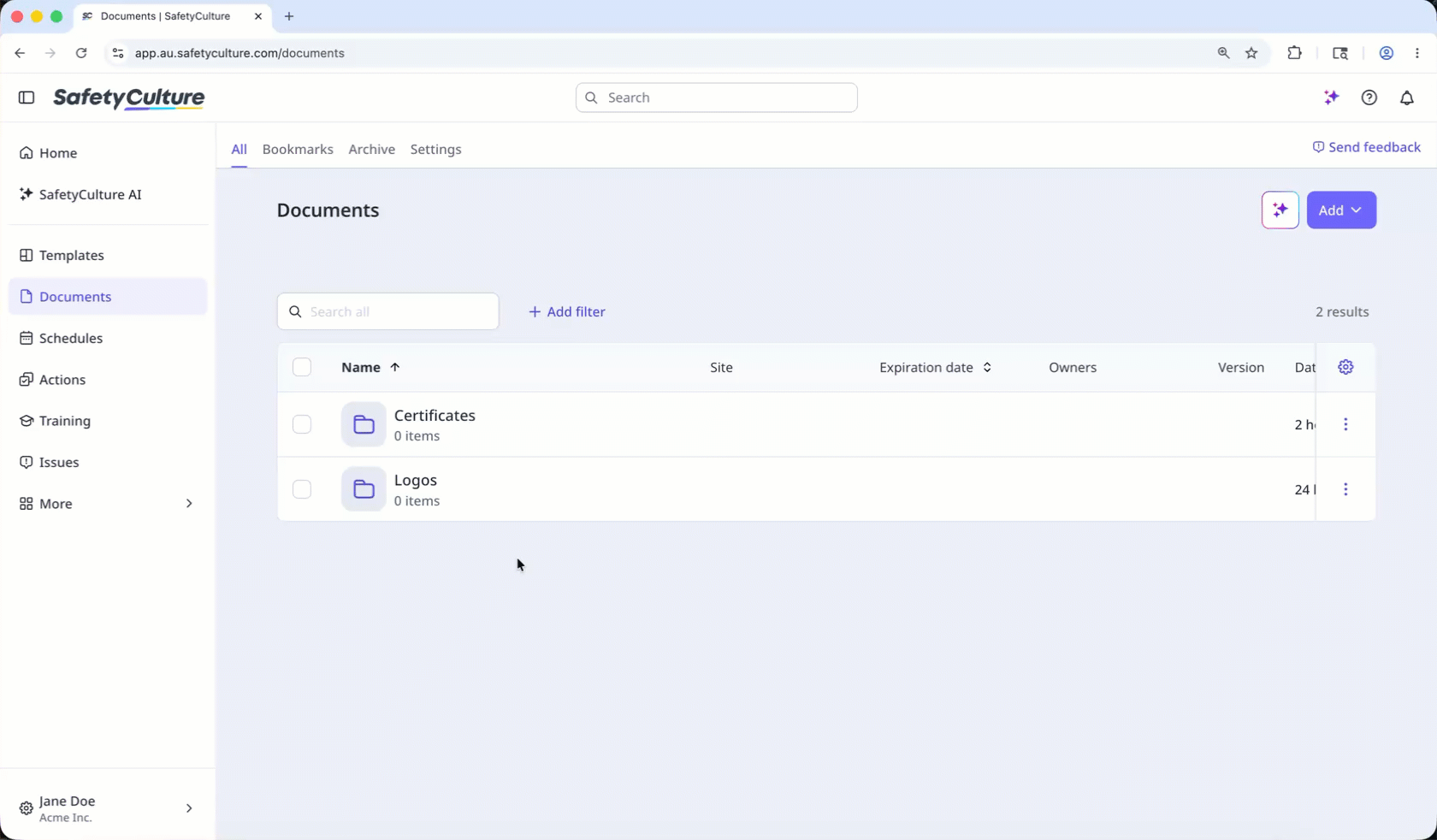Click the '2 results' count text
1437x840 pixels.
point(1342,311)
